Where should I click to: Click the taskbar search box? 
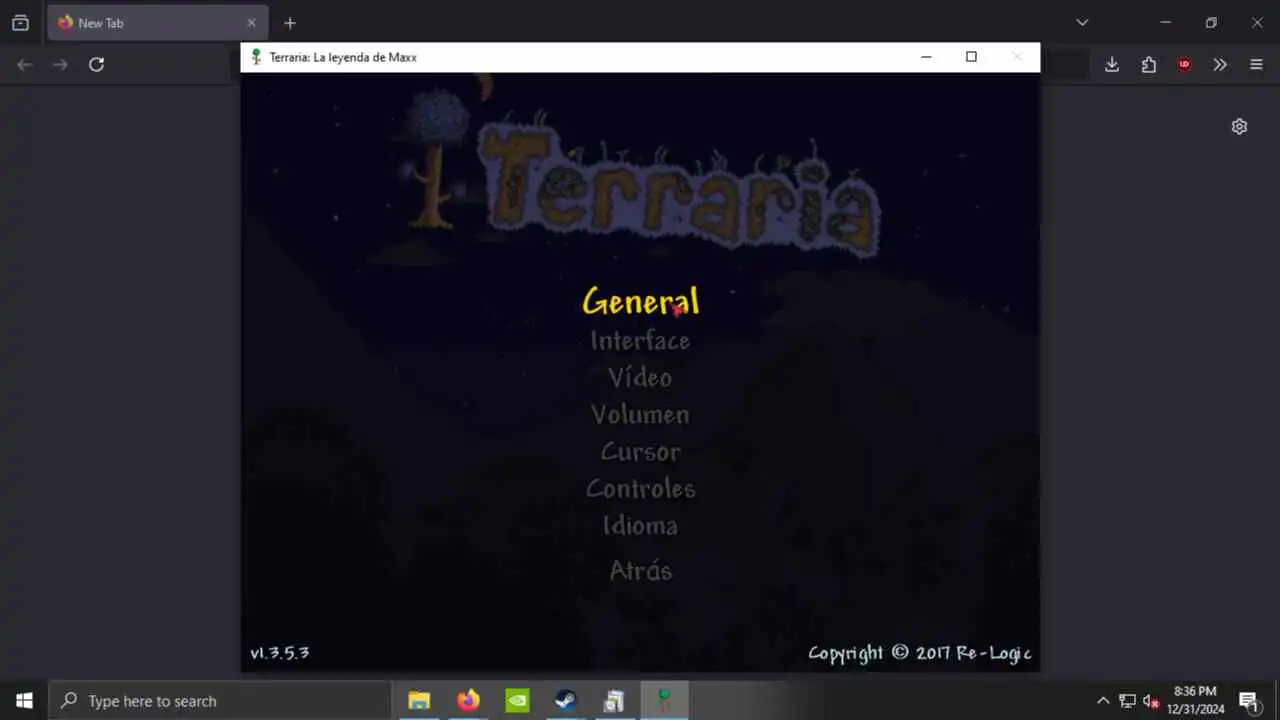click(220, 700)
